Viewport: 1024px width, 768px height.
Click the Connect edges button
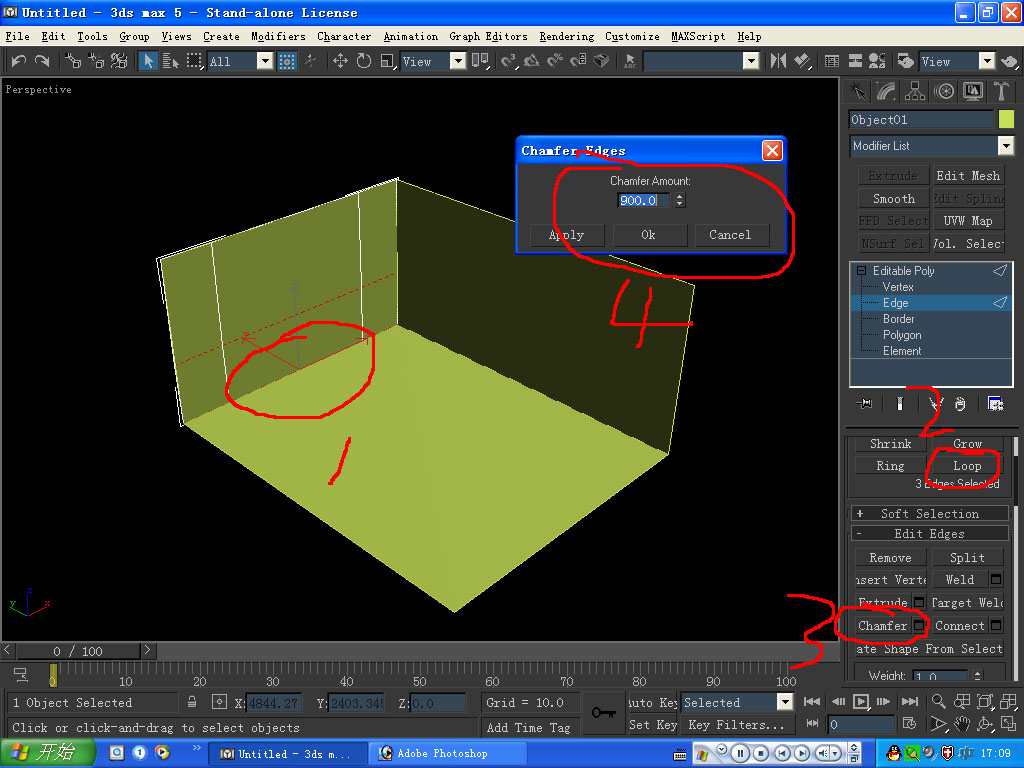(959, 626)
